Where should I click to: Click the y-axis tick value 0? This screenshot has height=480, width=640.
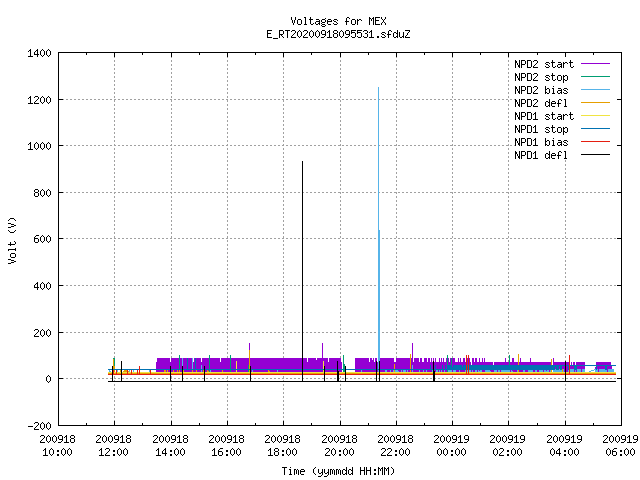[49, 379]
